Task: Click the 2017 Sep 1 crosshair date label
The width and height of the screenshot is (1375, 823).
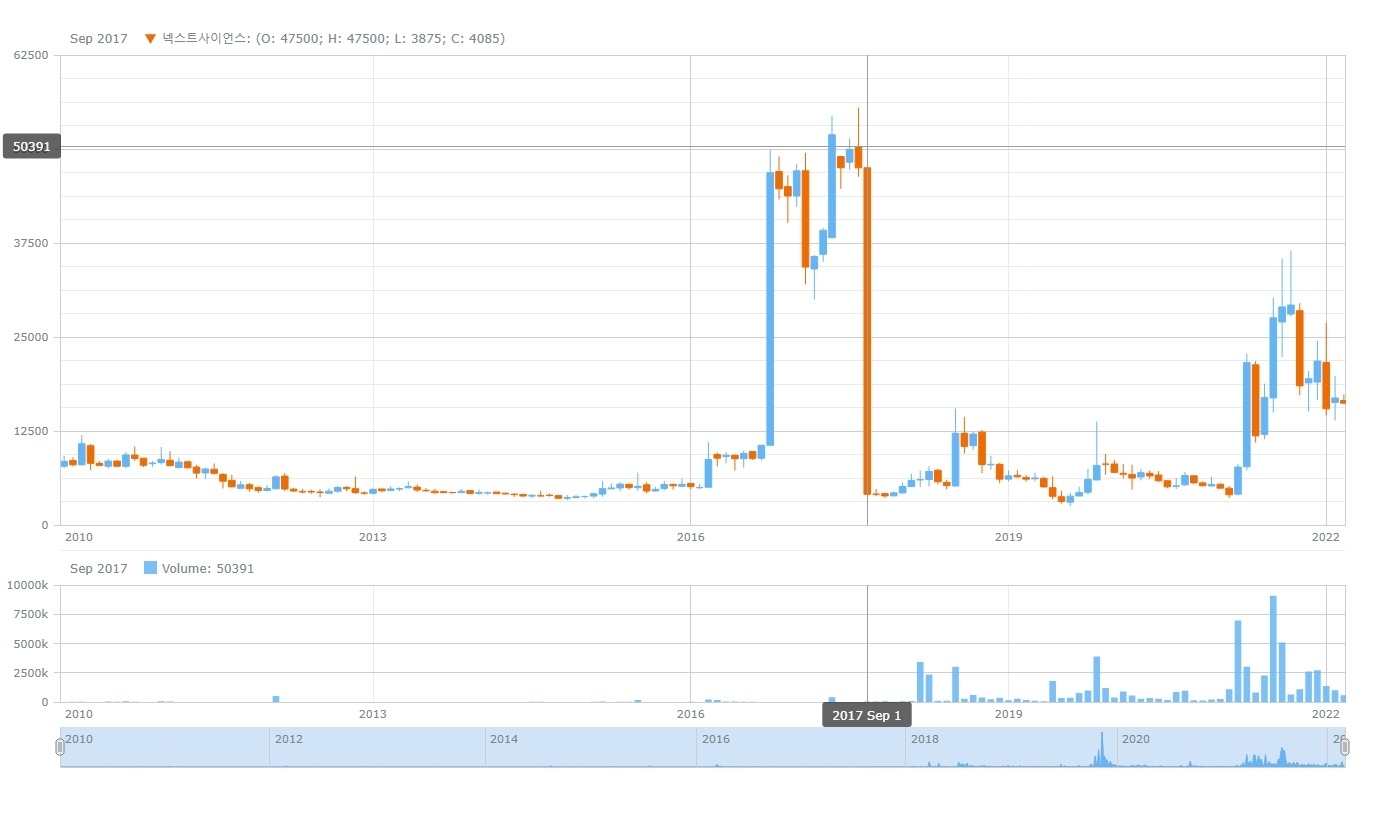Action: pyautogui.click(x=866, y=715)
